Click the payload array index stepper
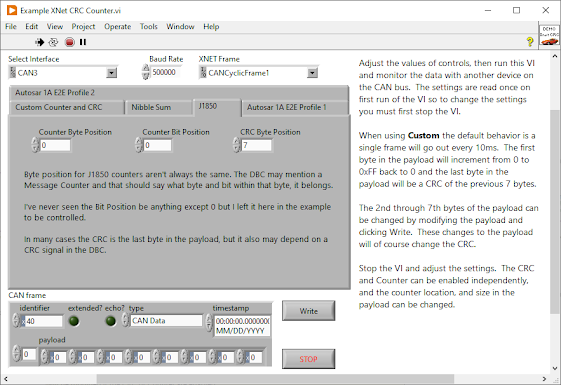 (16, 354)
